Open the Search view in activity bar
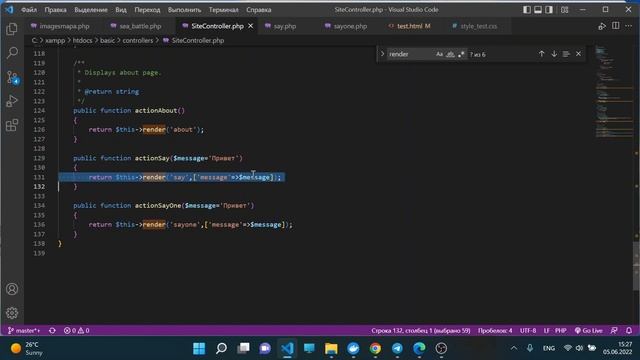This screenshot has height=360, width=640. 12,53
